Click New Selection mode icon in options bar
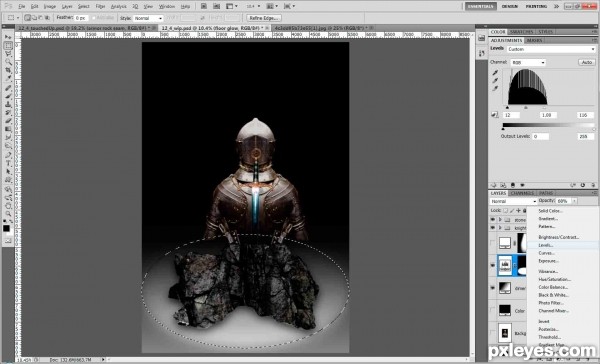 pyautogui.click(x=28, y=18)
